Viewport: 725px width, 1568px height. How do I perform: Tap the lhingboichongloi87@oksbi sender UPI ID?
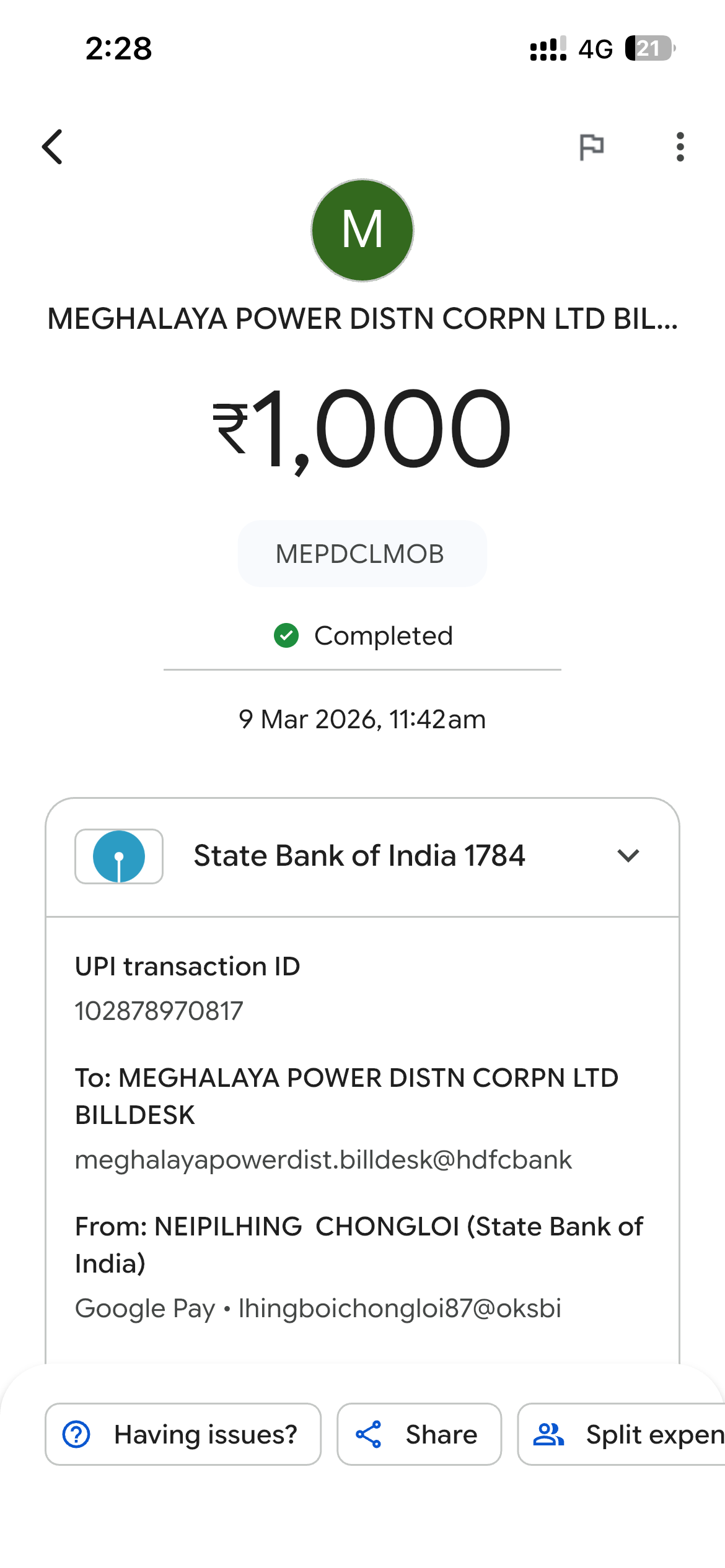pos(400,1309)
